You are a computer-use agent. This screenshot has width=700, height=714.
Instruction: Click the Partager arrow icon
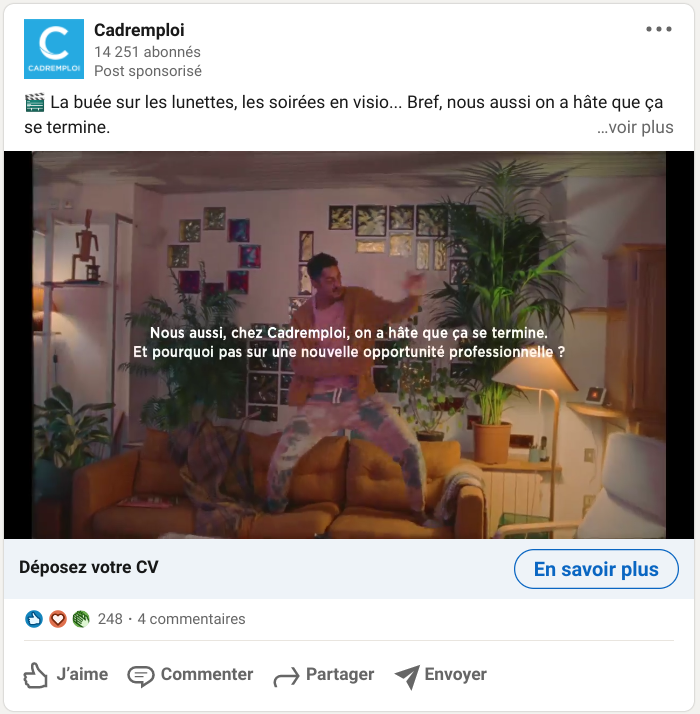coord(286,676)
